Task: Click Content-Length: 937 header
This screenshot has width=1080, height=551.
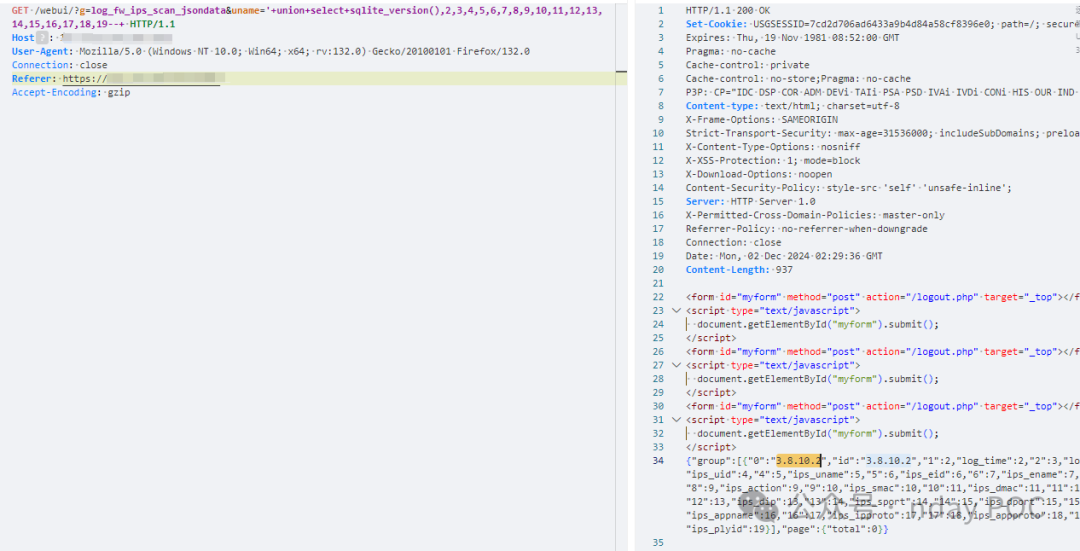Action: coord(739,269)
